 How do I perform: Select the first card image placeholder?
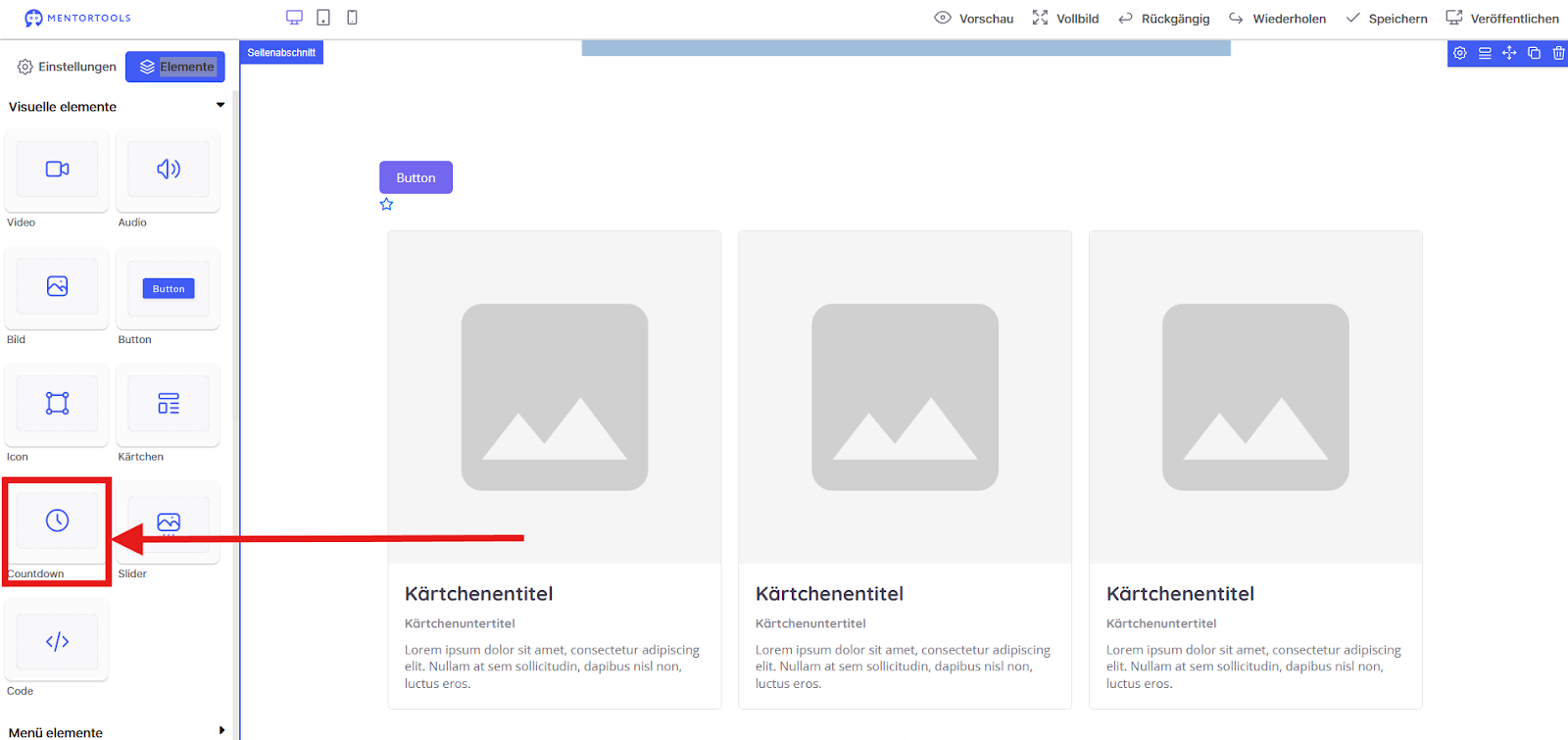coord(555,397)
